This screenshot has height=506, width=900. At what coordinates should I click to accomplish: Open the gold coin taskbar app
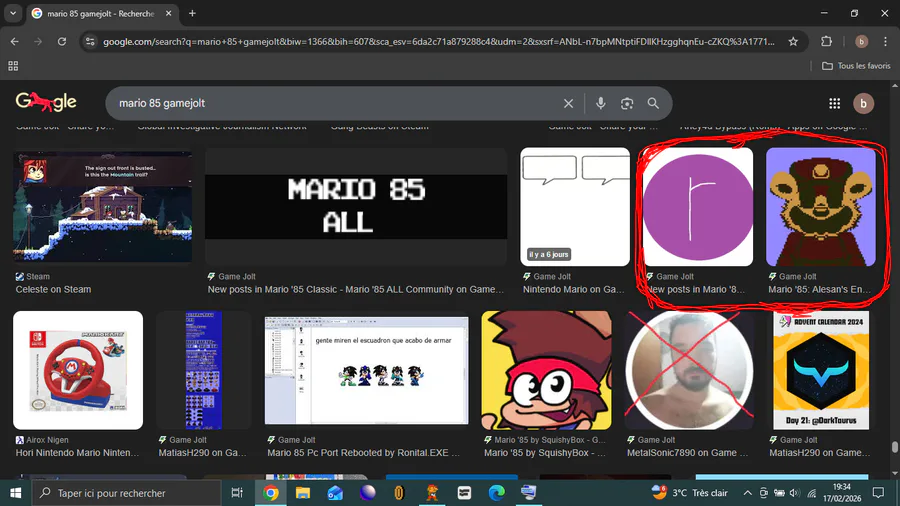click(x=399, y=493)
